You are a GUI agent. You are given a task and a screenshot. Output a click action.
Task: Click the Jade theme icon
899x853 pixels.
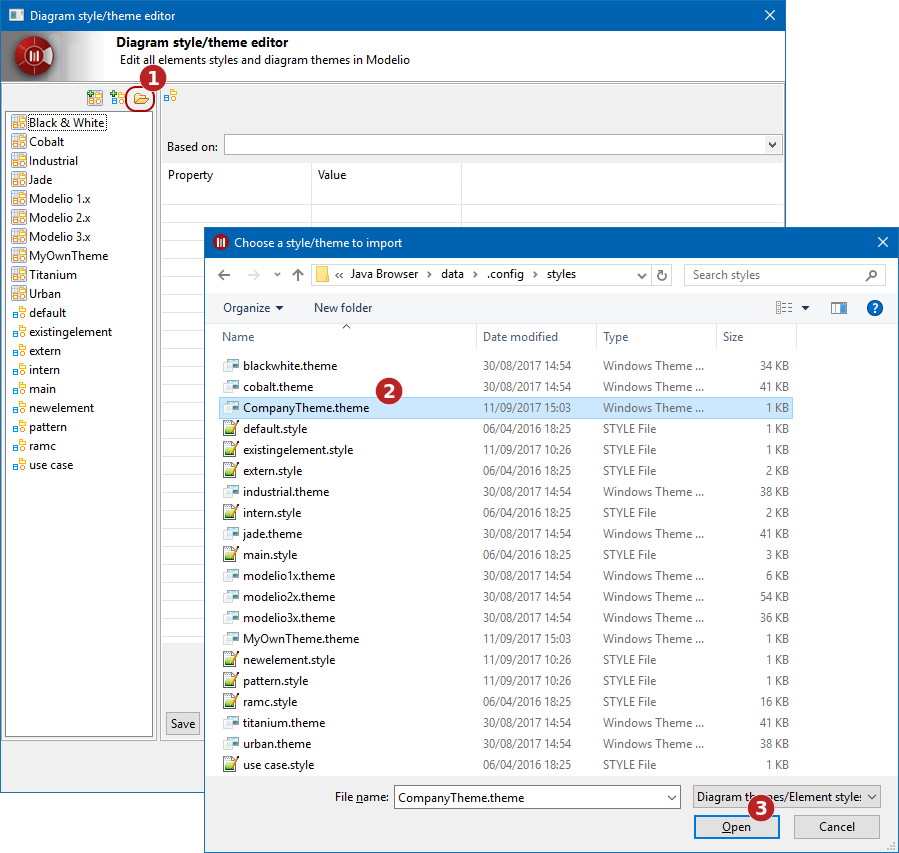[19, 179]
